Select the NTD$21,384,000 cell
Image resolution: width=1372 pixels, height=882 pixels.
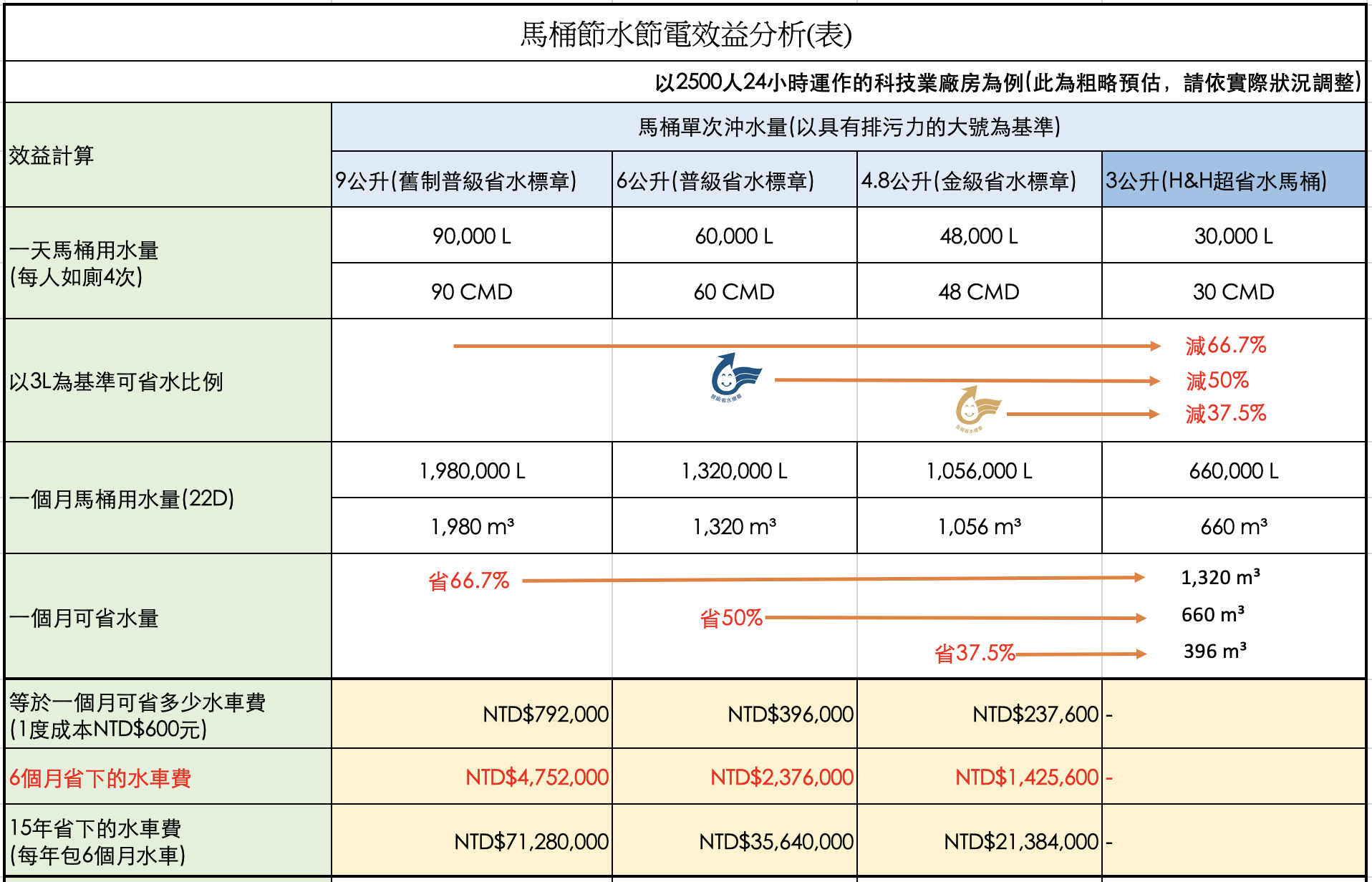[x=1020, y=841]
